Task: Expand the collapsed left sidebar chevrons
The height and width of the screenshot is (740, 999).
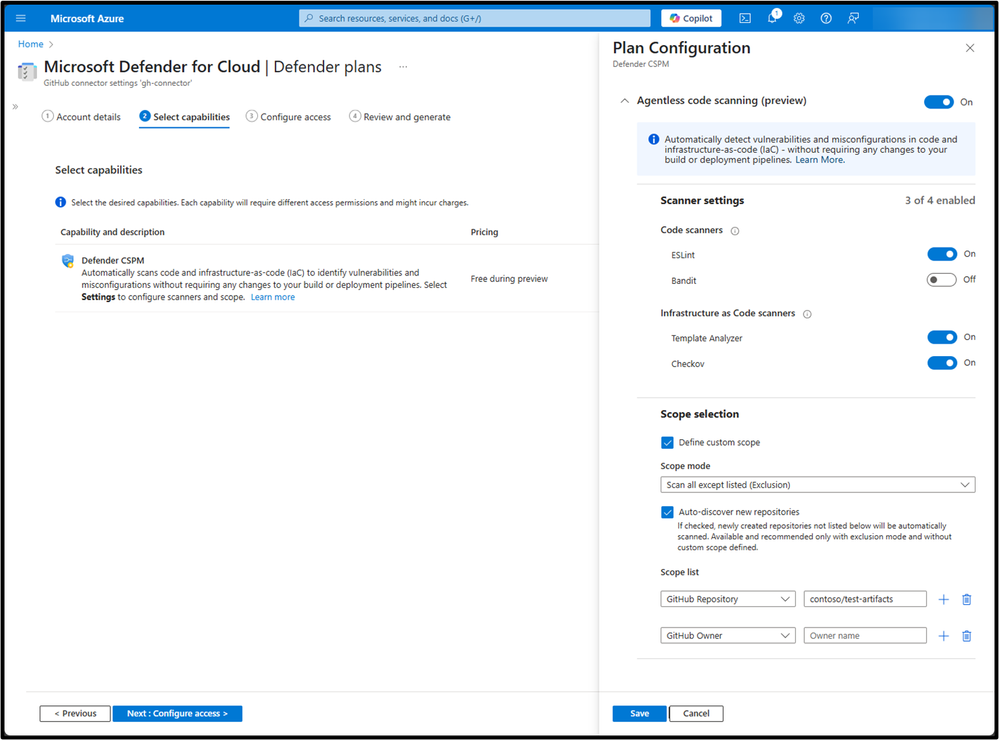Action: point(15,106)
